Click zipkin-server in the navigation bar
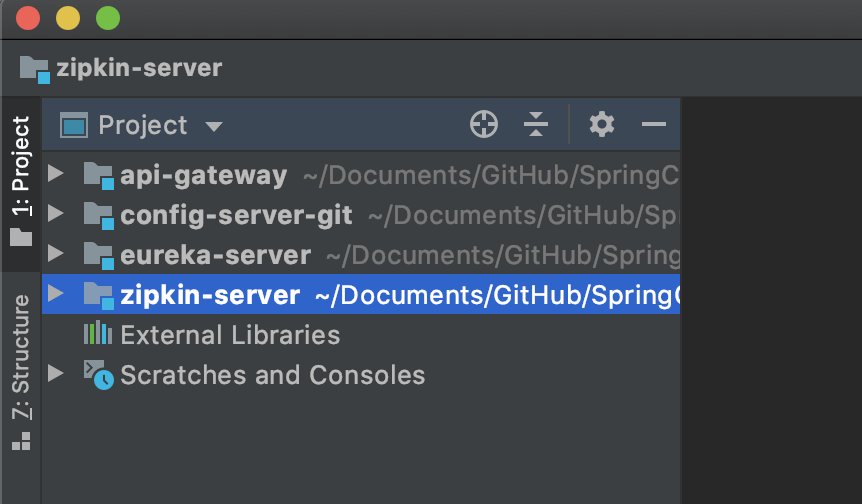The height and width of the screenshot is (504, 862). tap(139, 68)
